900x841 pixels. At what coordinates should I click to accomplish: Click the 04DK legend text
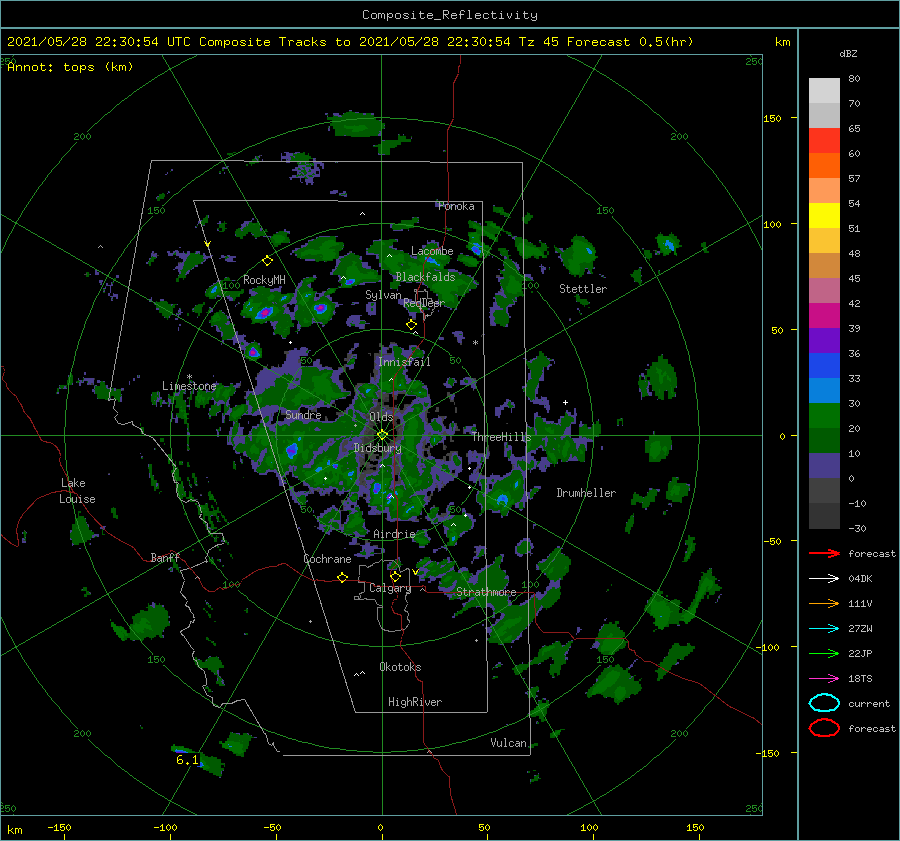pyautogui.click(x=860, y=579)
